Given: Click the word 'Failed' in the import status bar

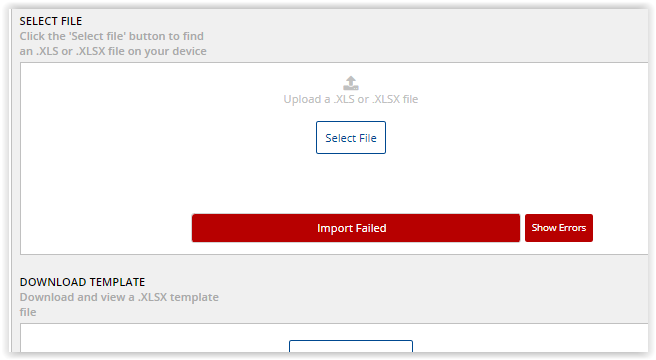Looking at the screenshot, I should click(x=371, y=228).
